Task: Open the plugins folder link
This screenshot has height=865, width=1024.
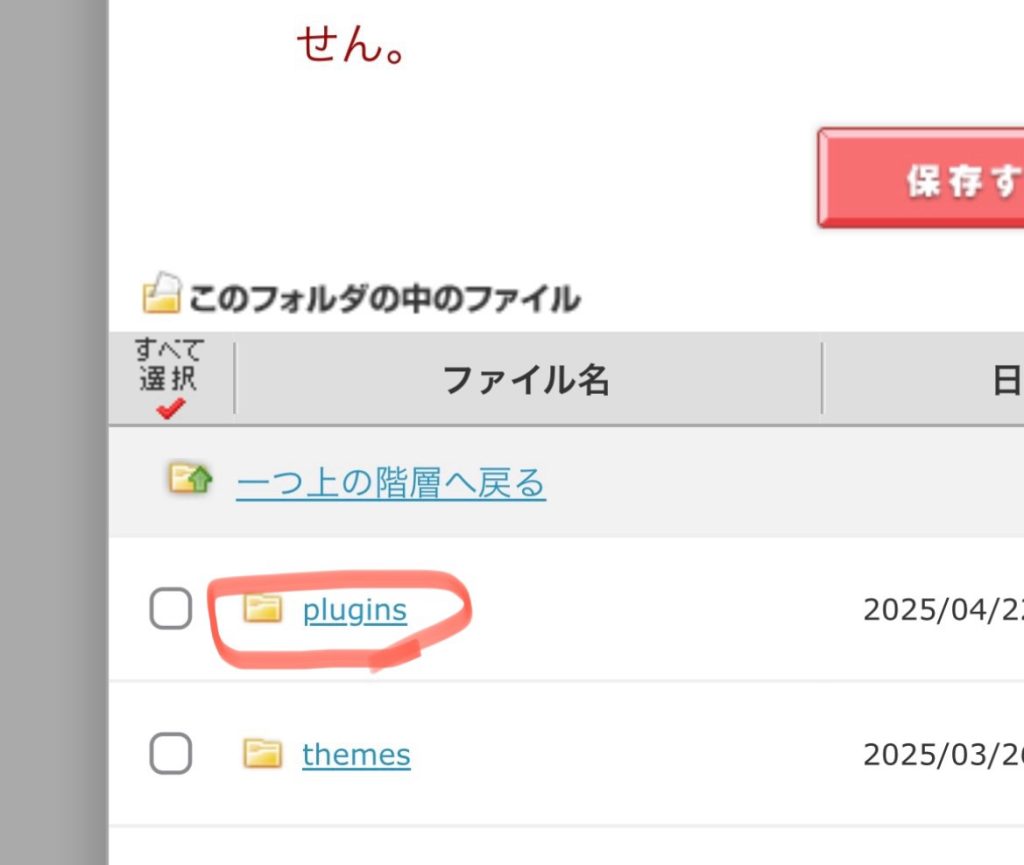Action: (355, 610)
